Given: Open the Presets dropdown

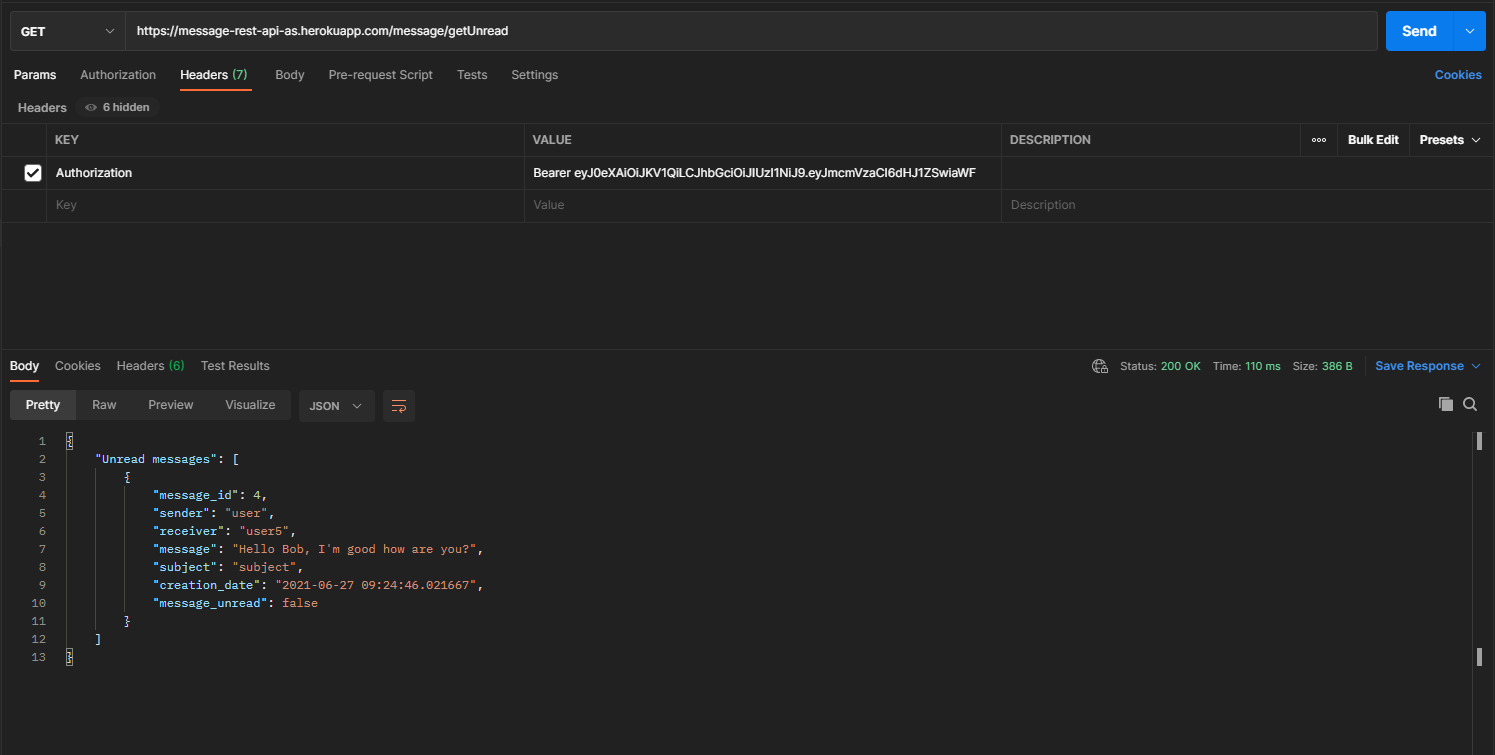Looking at the screenshot, I should pos(1448,140).
